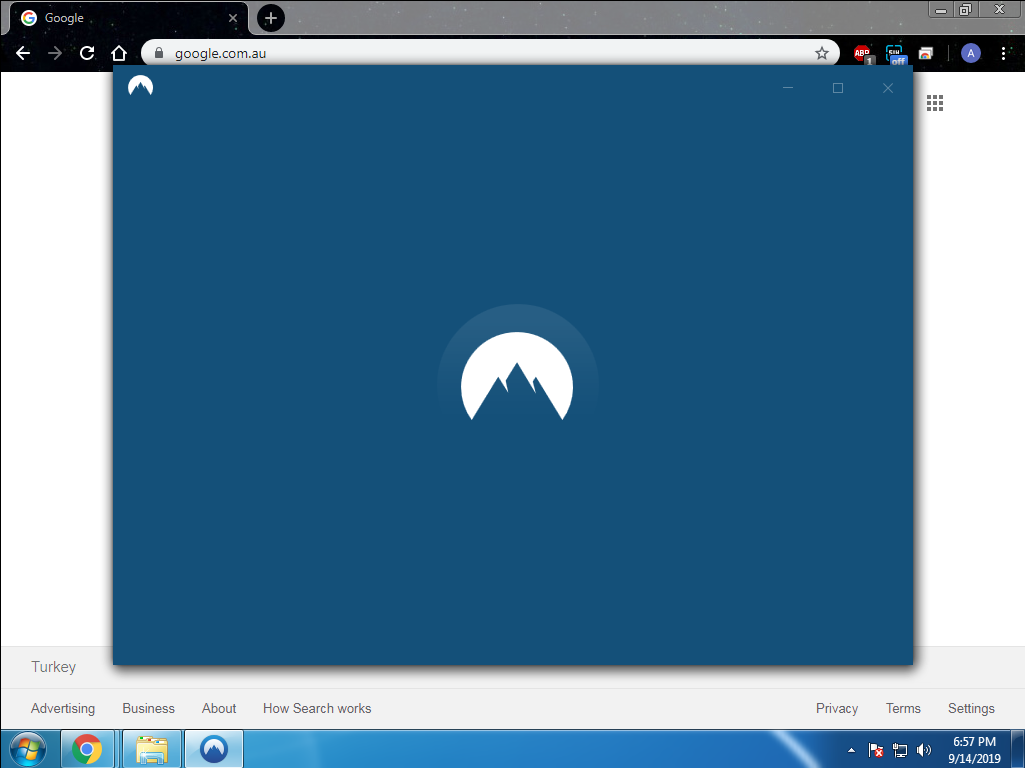The image size is (1025, 768).
Task: Select NordVPN taskbar button
Action: [x=214, y=749]
